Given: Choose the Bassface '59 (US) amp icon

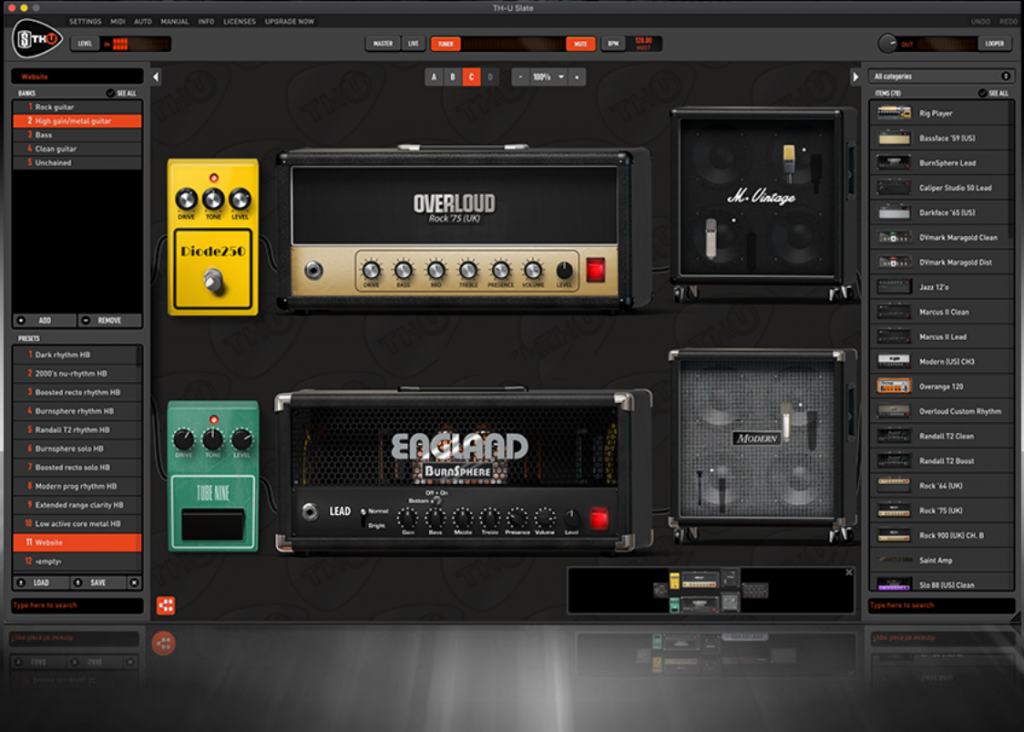Looking at the screenshot, I should tap(894, 138).
